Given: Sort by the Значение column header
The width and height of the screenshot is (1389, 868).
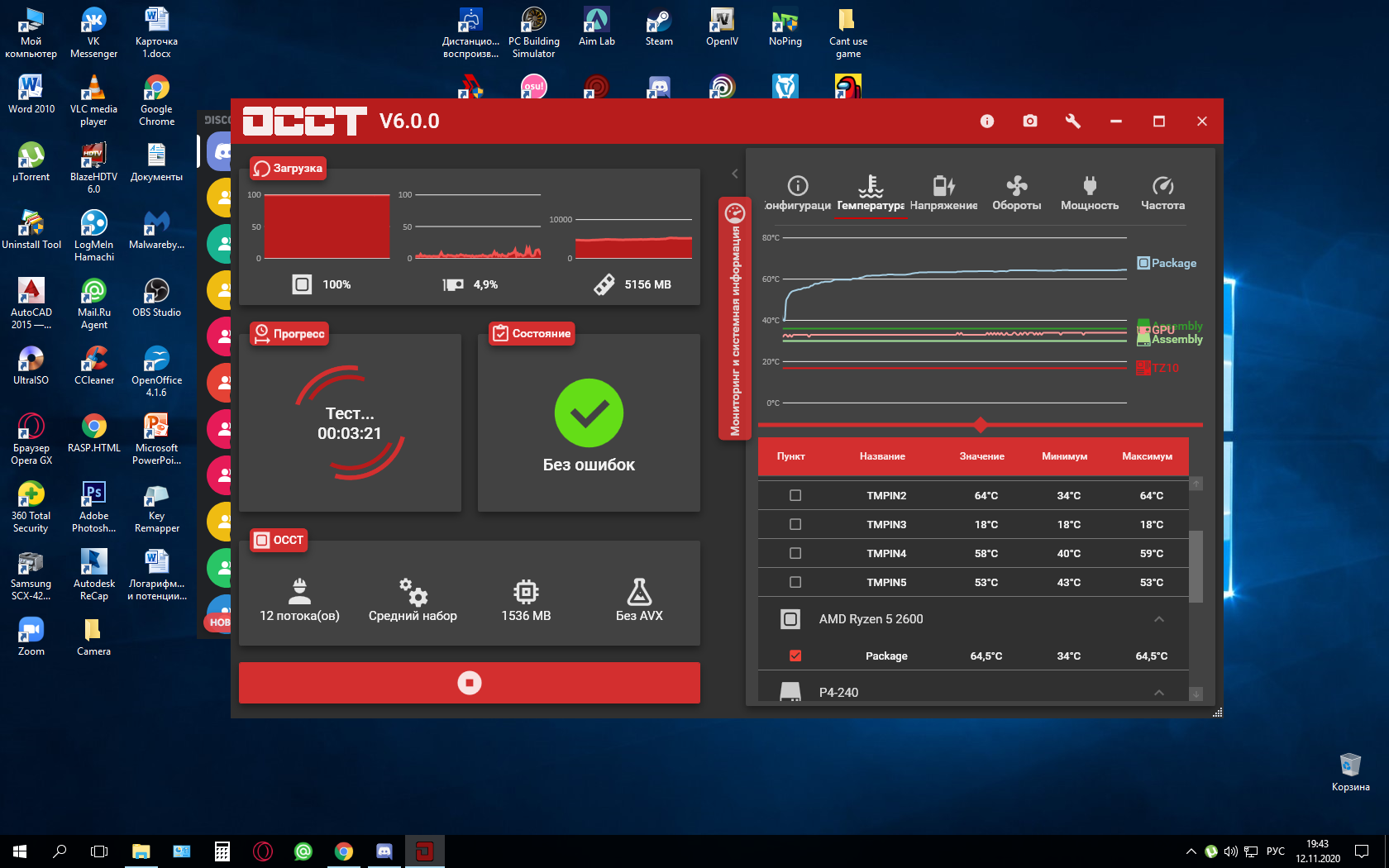Looking at the screenshot, I should pyautogui.click(x=982, y=456).
